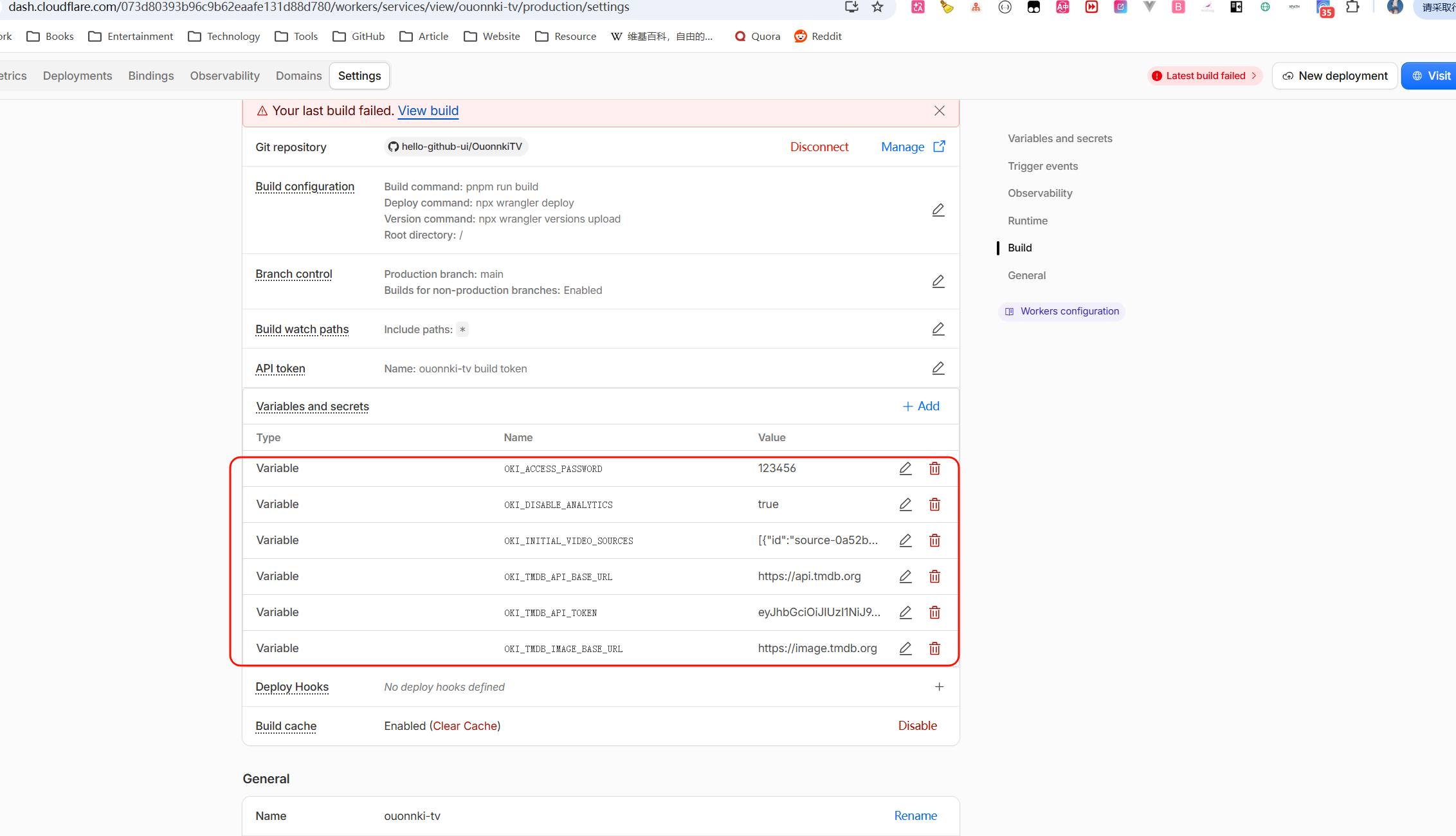Jump to Runtime section in sidebar
The image size is (1456, 836).
coord(1028,221)
